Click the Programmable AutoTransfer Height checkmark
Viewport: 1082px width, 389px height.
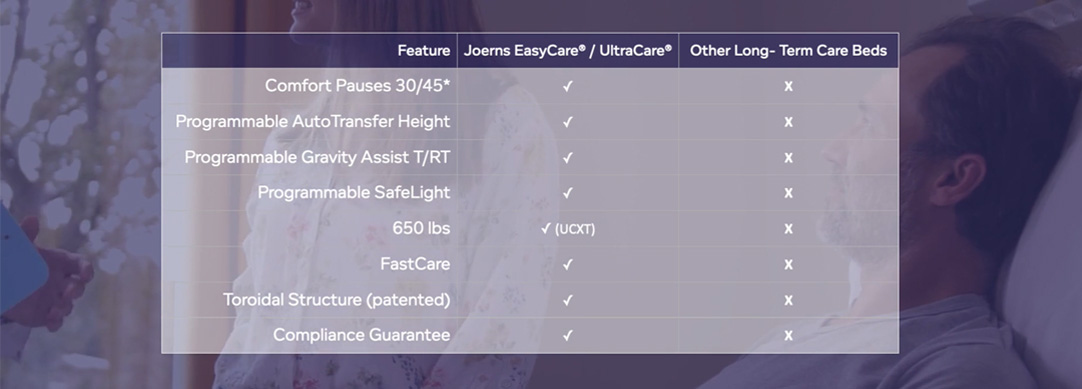point(567,121)
